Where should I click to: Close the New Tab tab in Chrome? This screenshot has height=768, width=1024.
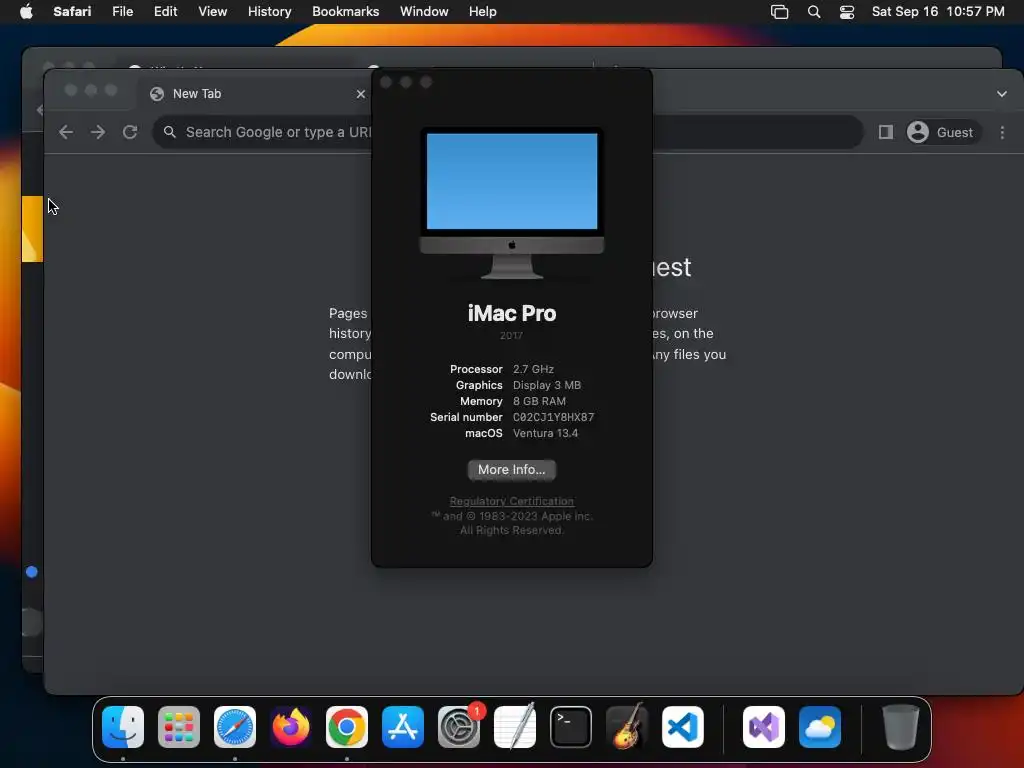pos(360,94)
